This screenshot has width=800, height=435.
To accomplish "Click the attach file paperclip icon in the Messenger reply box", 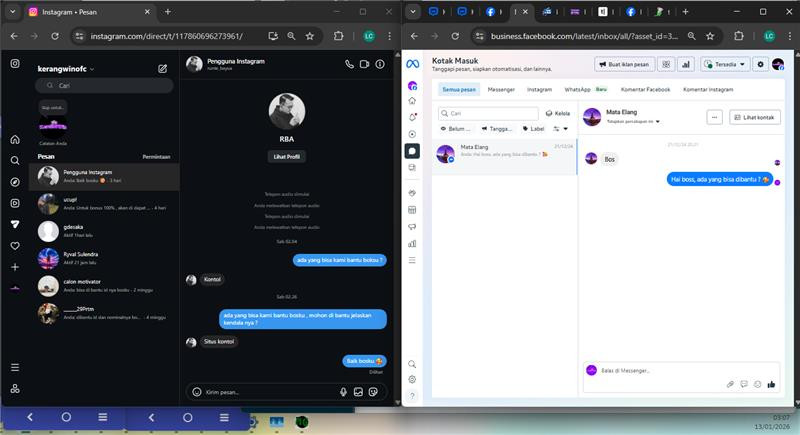I will pos(730,384).
